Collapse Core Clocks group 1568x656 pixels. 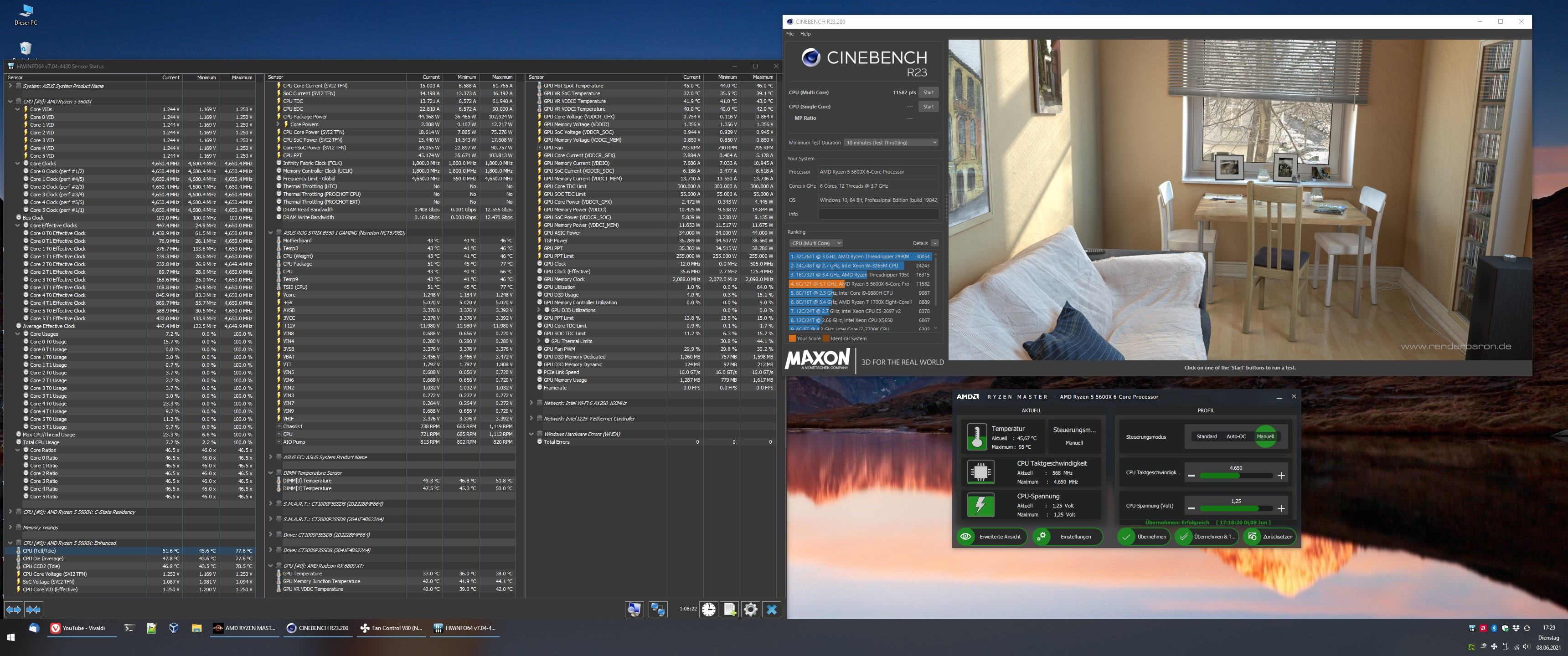(18, 164)
